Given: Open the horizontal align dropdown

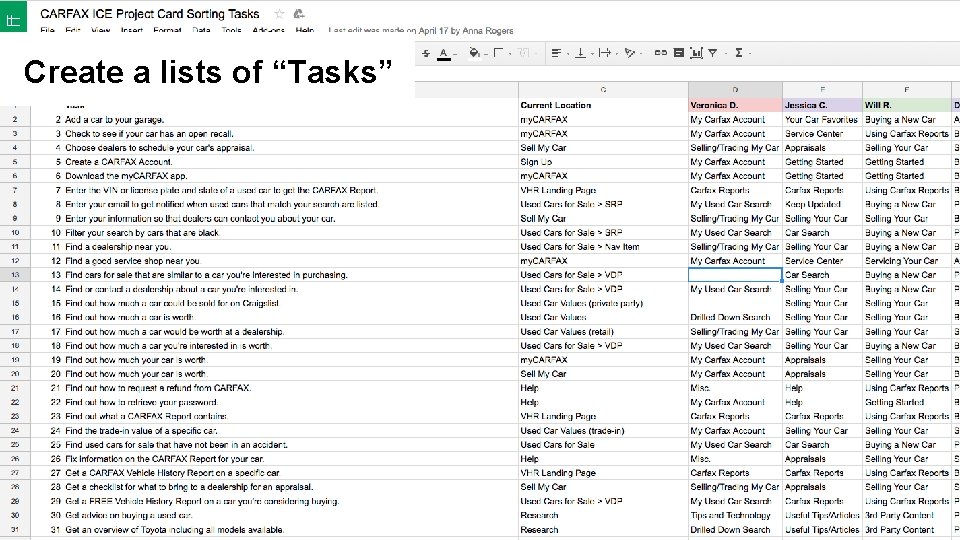Looking at the screenshot, I should click(557, 53).
